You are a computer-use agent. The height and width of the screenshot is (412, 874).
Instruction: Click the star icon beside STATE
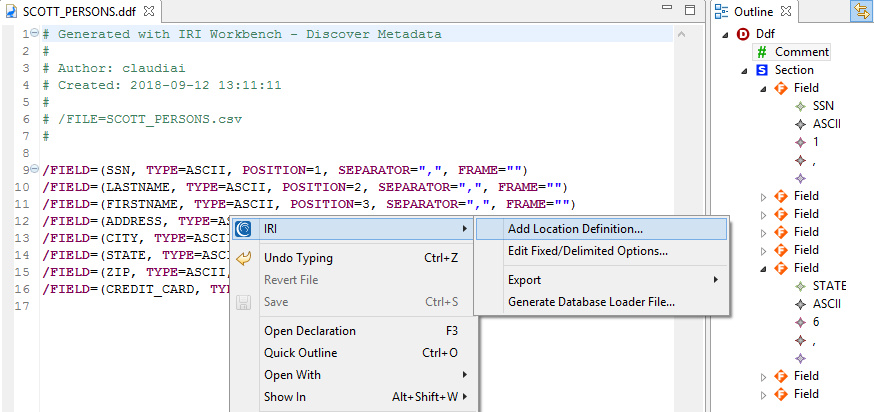point(800,286)
